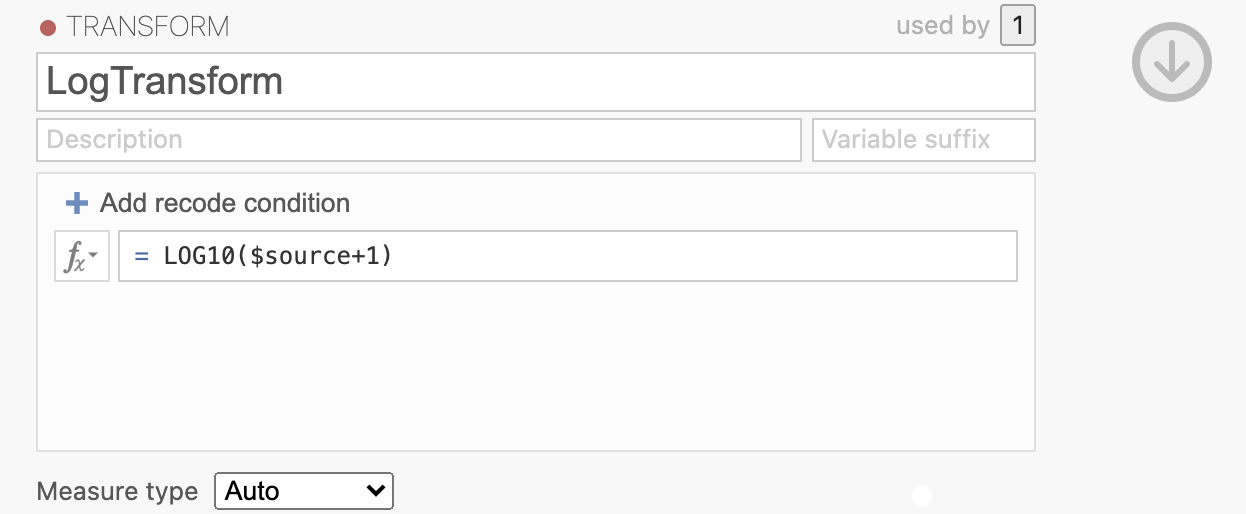Click the blue plus icon
Viewport: 1246px width, 514px height.
[77, 204]
